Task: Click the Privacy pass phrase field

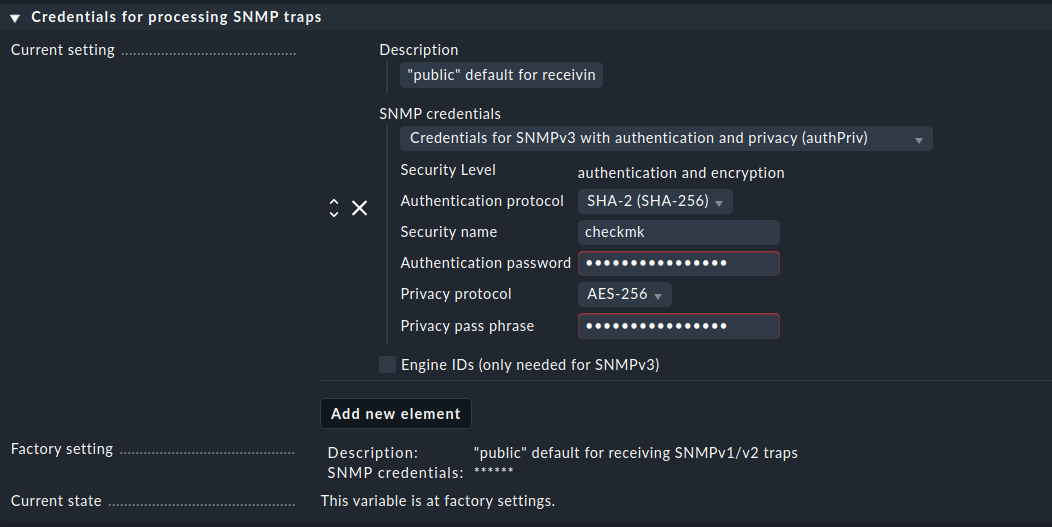Action: [678, 326]
